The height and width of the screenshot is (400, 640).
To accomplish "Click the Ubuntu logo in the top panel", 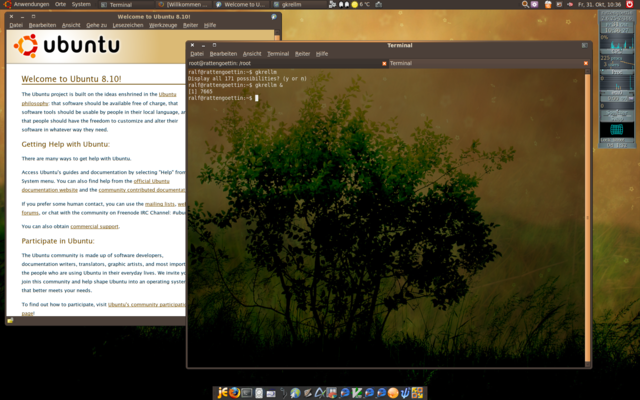I will click(7, 4).
